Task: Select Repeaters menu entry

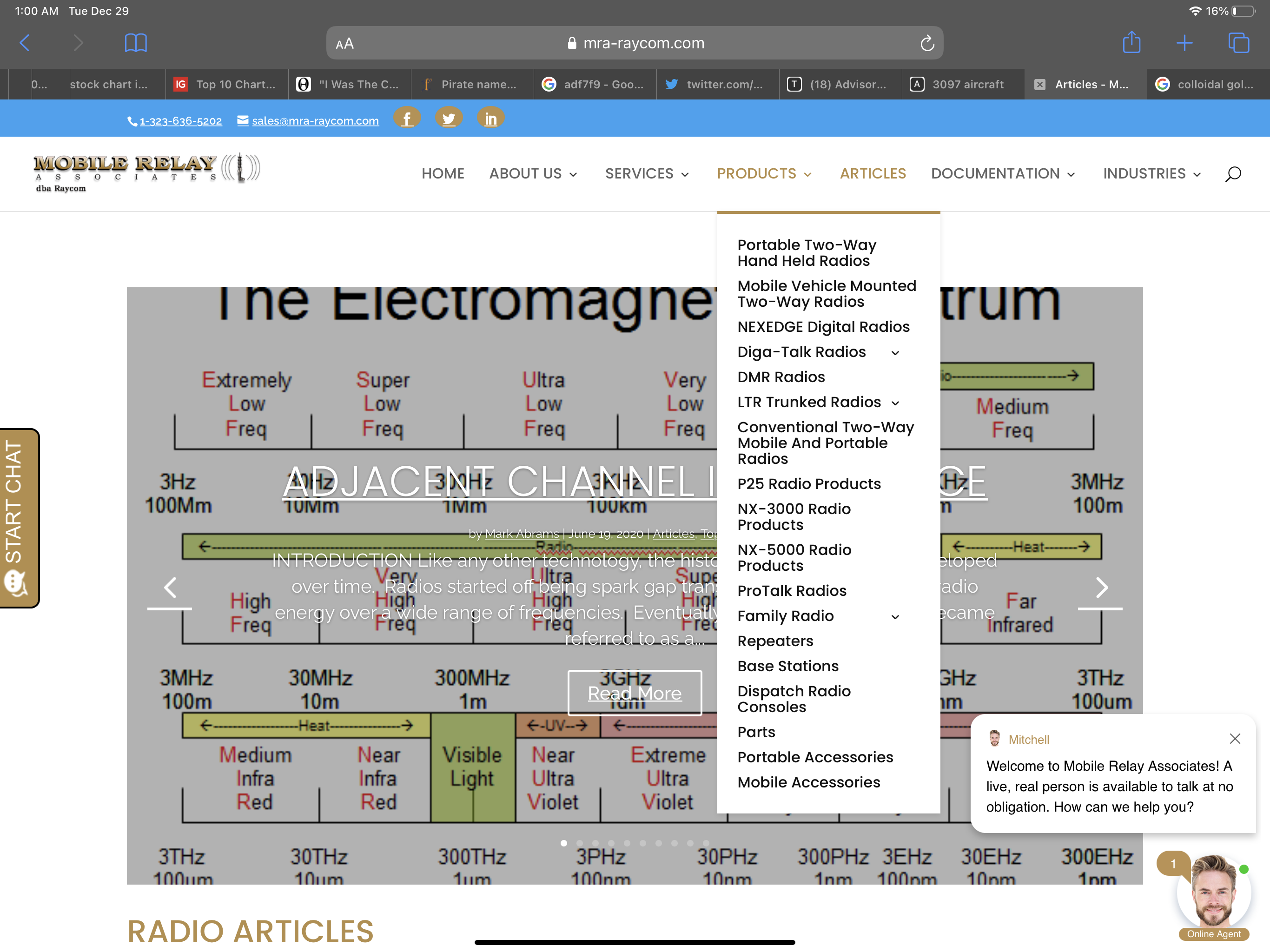Action: (775, 641)
